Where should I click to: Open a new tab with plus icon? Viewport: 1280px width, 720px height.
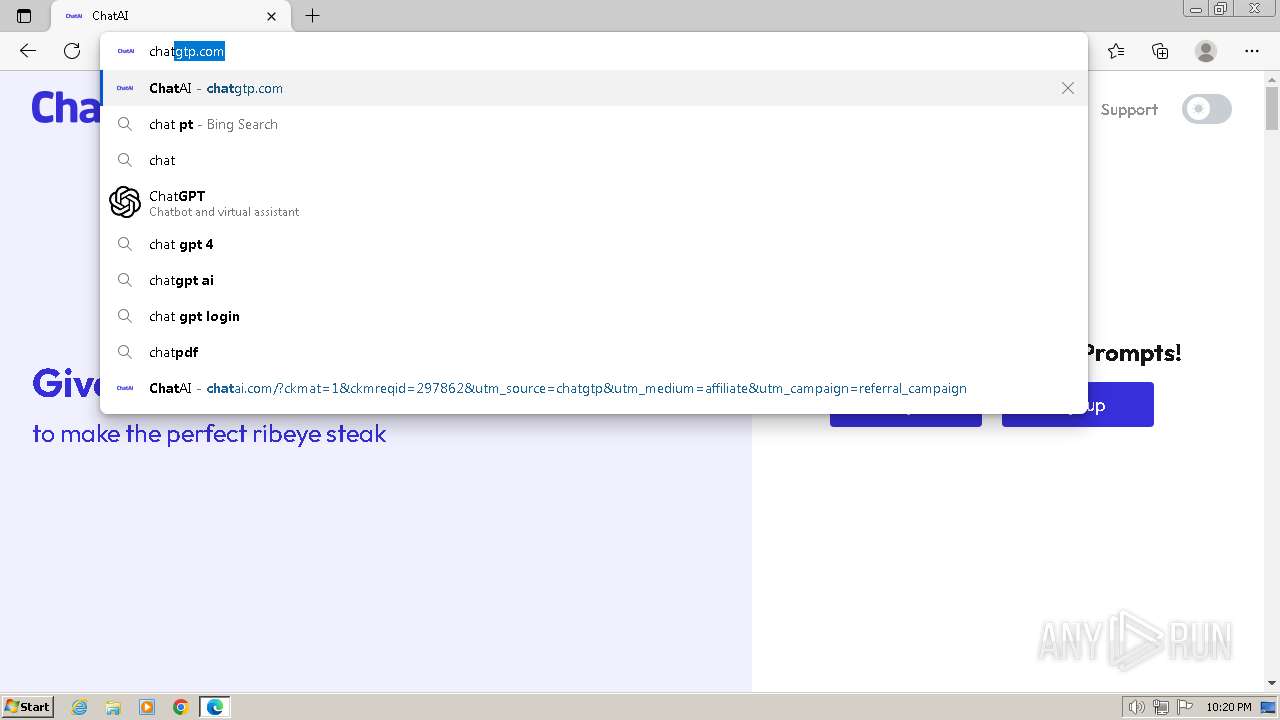pos(312,16)
